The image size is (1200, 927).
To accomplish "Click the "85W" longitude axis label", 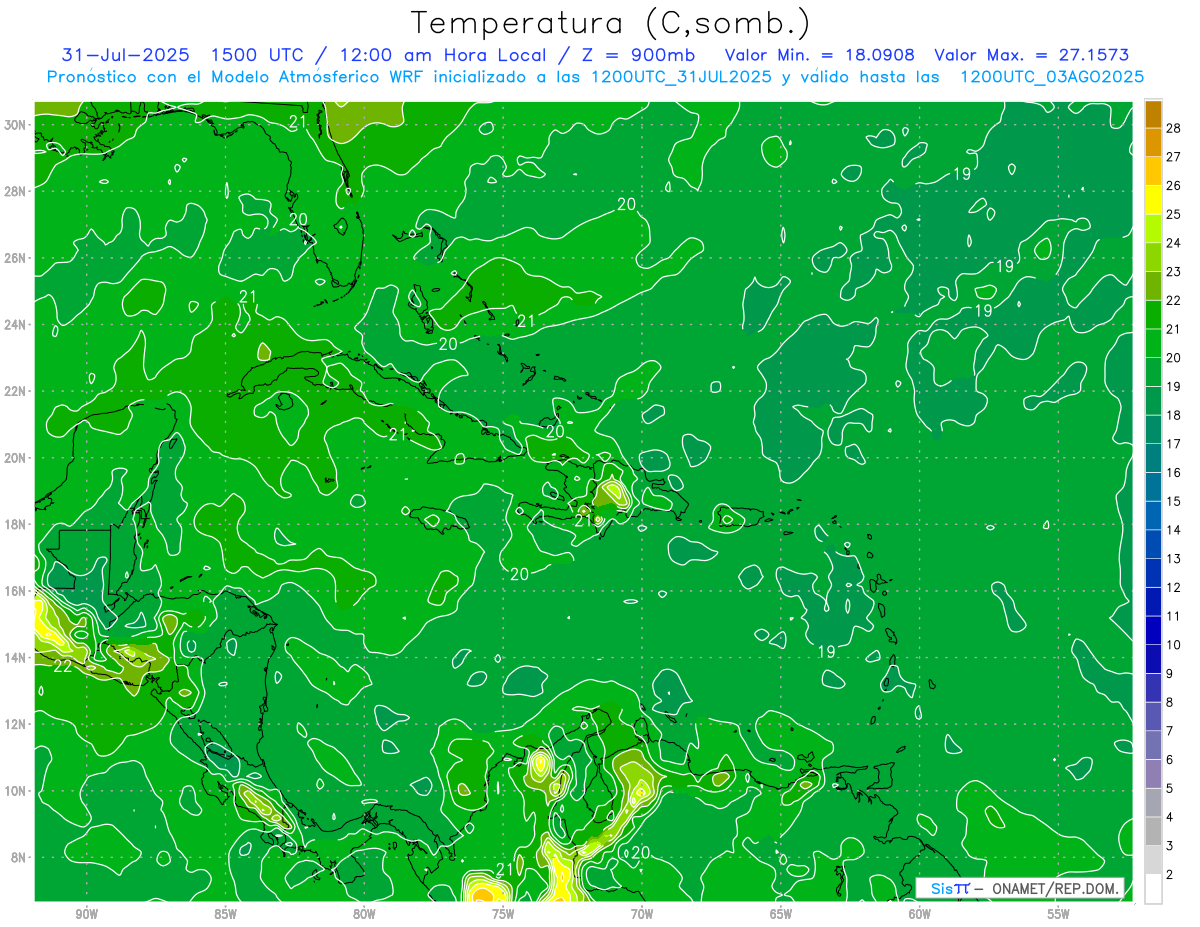I will (225, 914).
